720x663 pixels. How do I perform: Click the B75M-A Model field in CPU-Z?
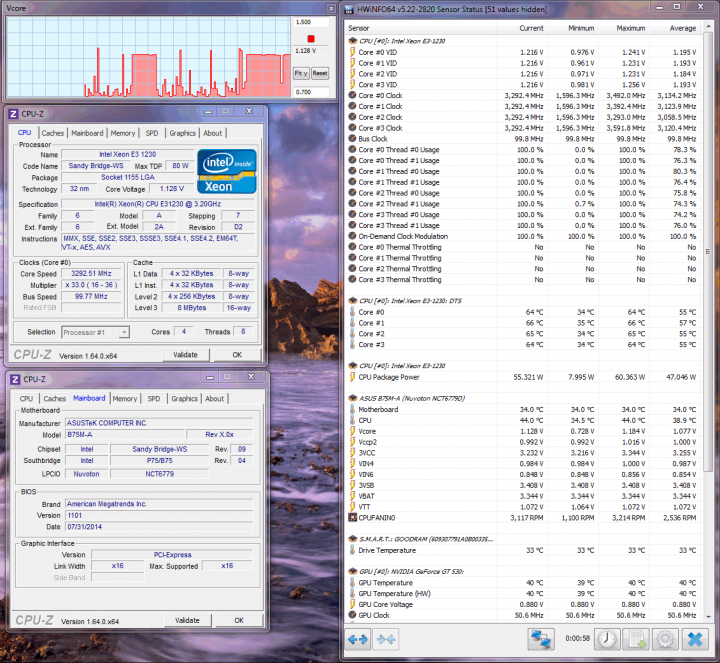point(125,434)
